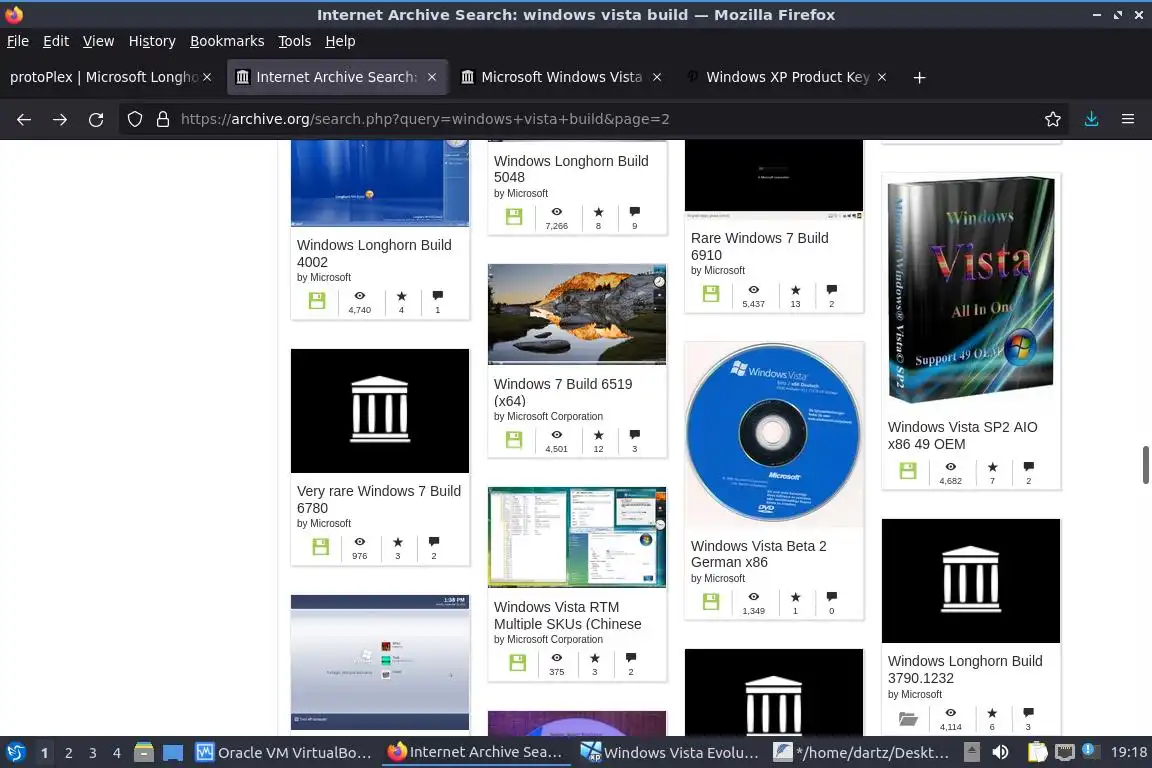
Task: Open the tracking protection shield icon
Action: pos(134,119)
